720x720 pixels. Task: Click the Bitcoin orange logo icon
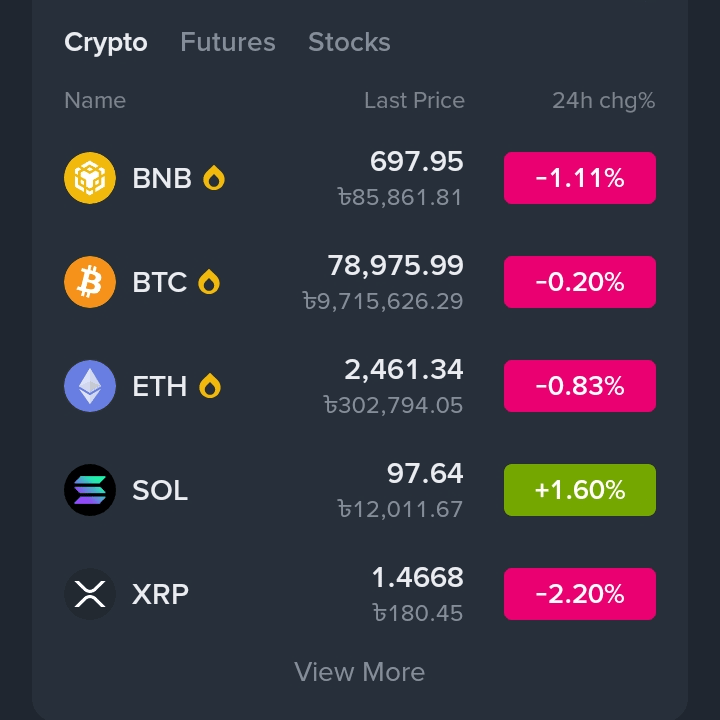[90, 282]
